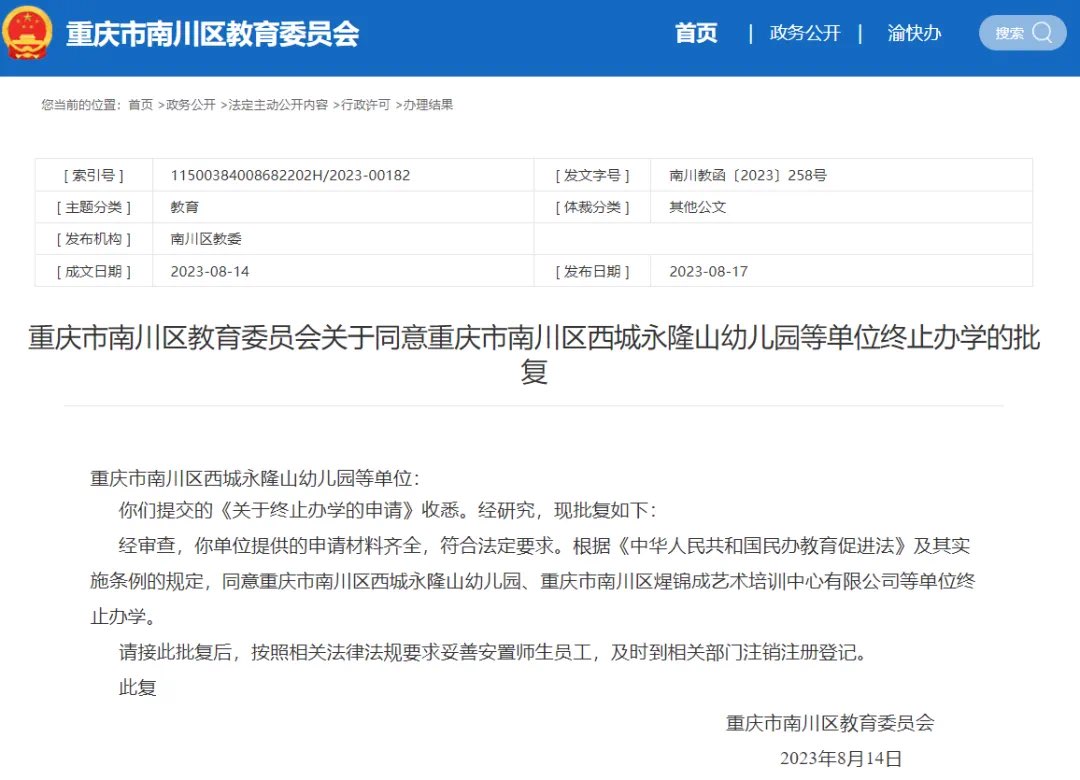This screenshot has height=780, width=1080.
Task: Open 行政许可 breadcrumb link
Action: pyautogui.click(x=365, y=105)
